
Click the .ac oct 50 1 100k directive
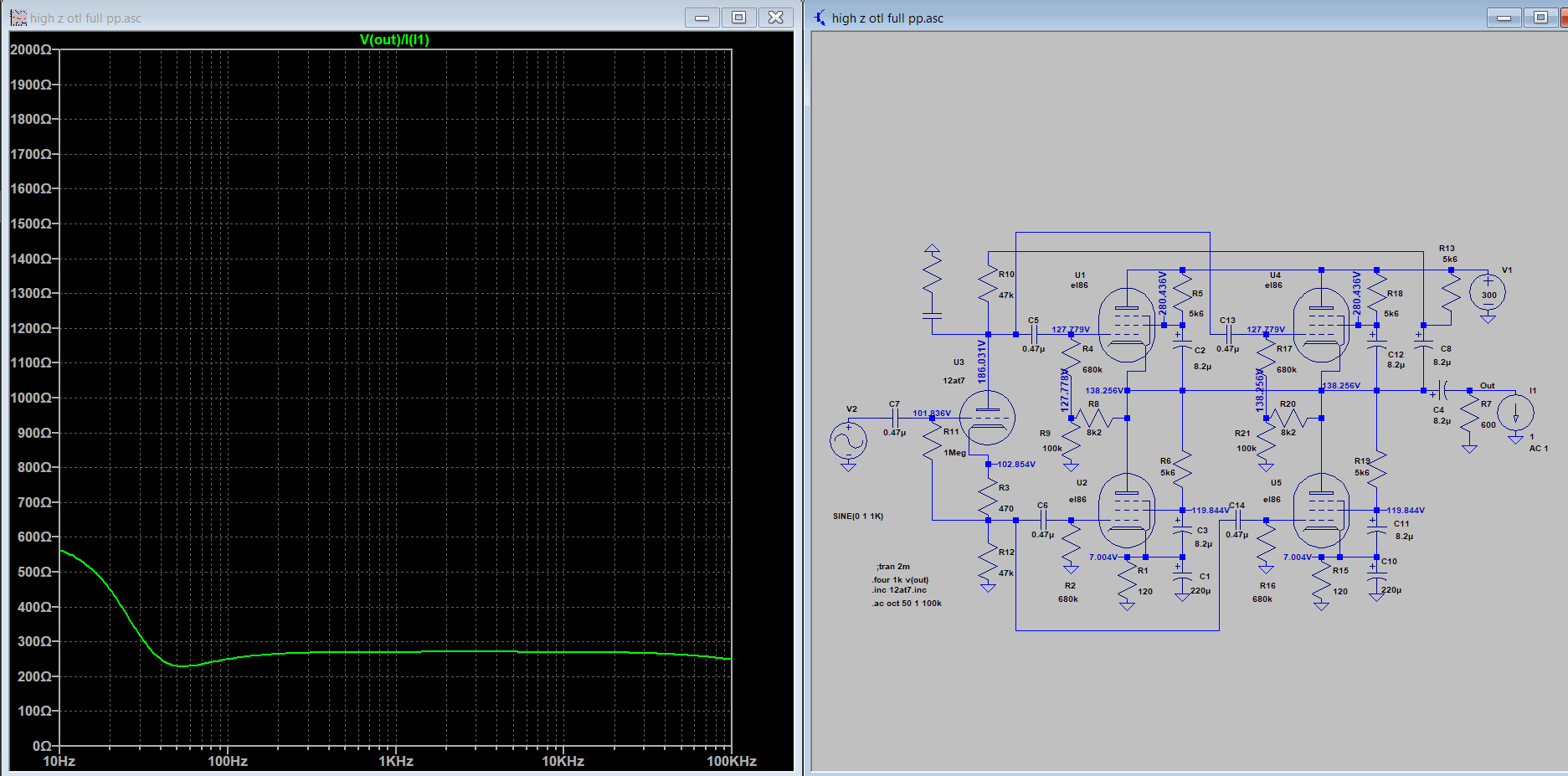[907, 603]
